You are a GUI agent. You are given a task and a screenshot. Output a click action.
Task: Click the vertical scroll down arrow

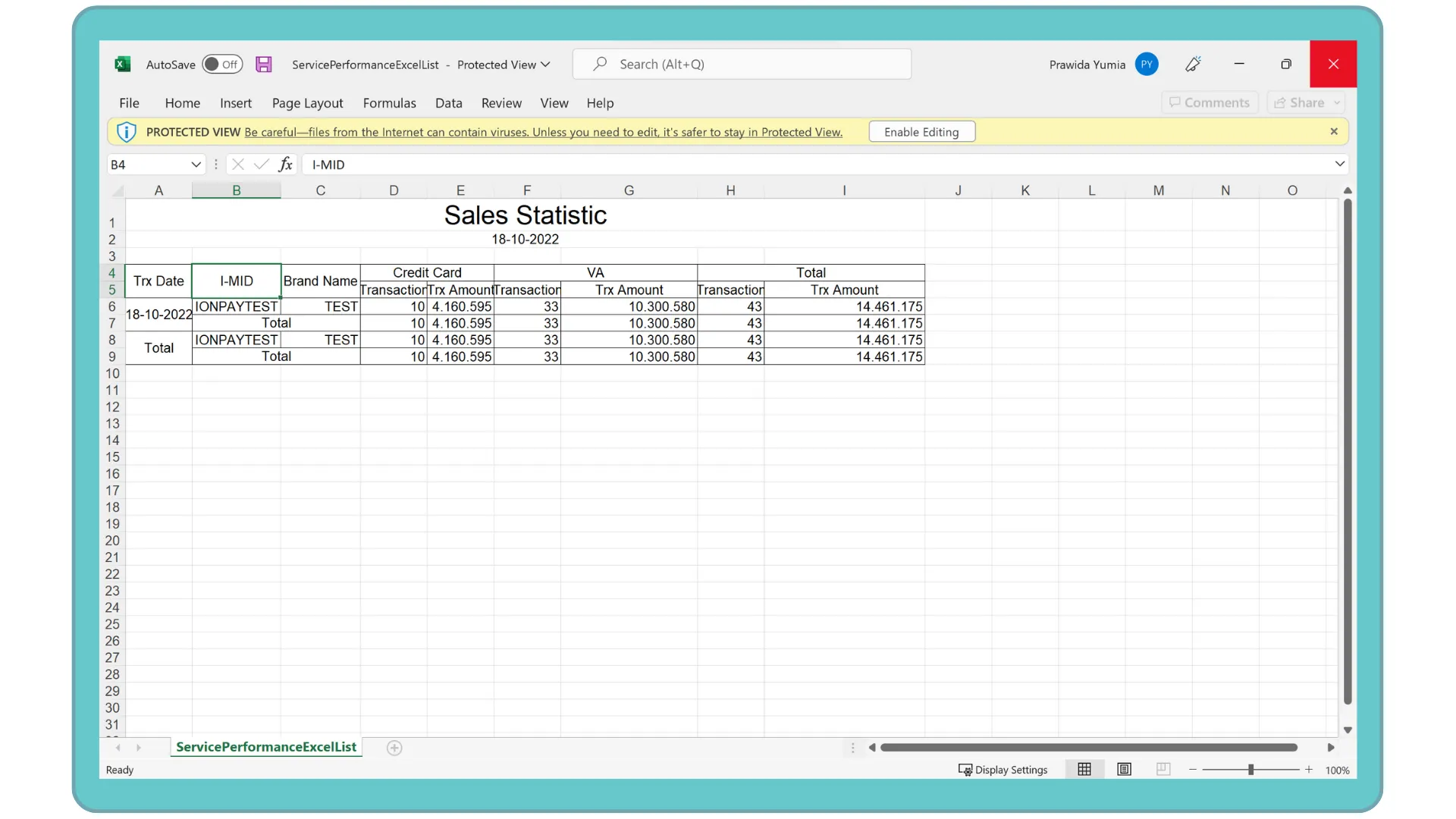[x=1348, y=730]
